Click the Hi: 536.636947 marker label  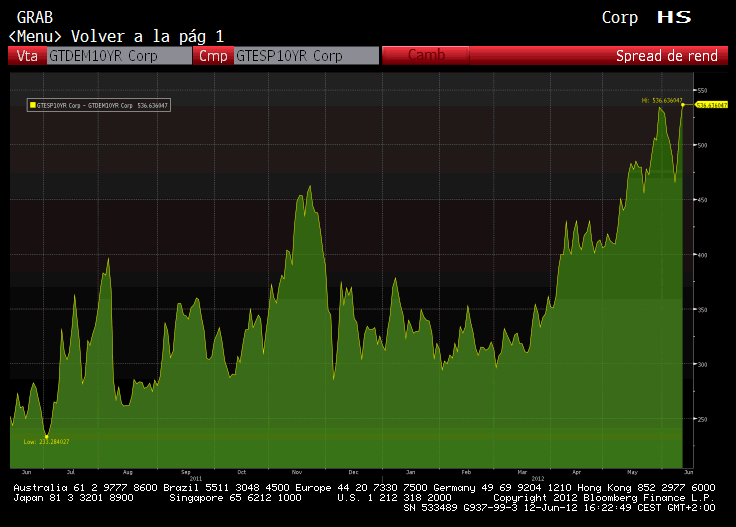point(662,100)
